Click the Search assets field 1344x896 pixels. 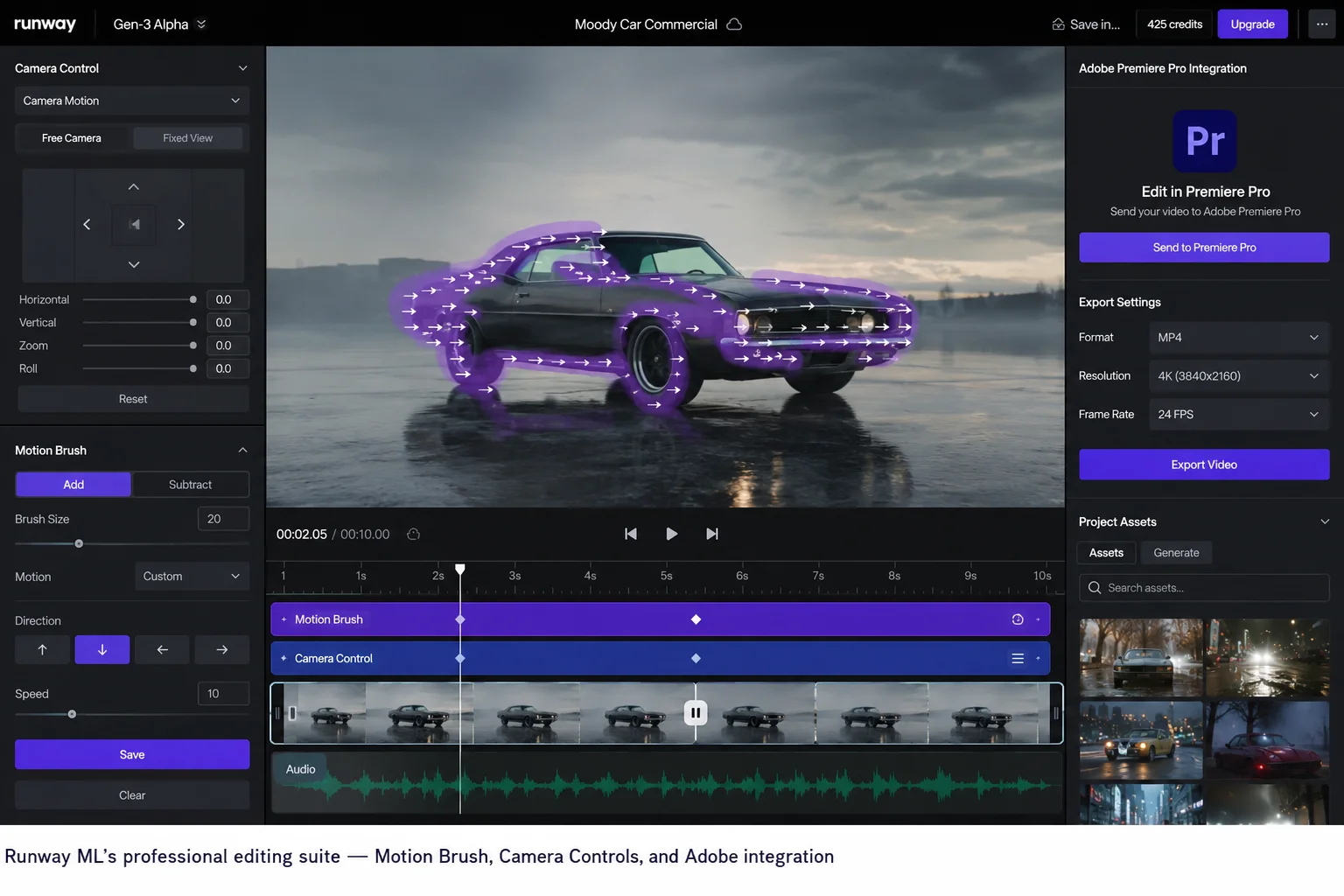(x=1204, y=588)
